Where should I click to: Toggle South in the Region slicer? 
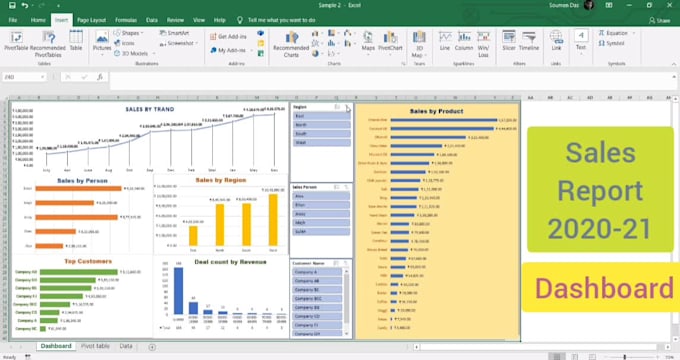(x=321, y=134)
